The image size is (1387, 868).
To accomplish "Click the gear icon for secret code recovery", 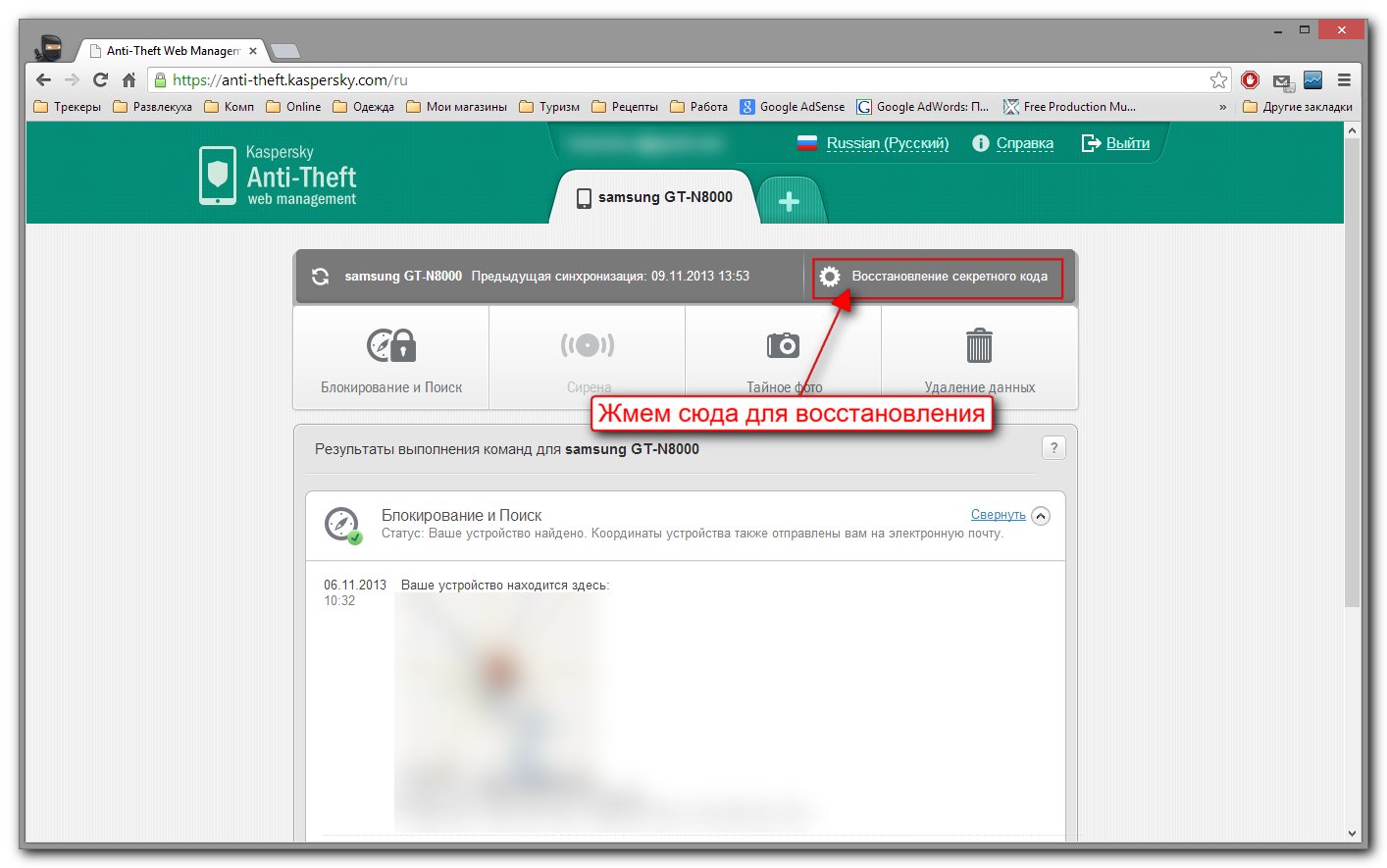I will tap(830, 277).
